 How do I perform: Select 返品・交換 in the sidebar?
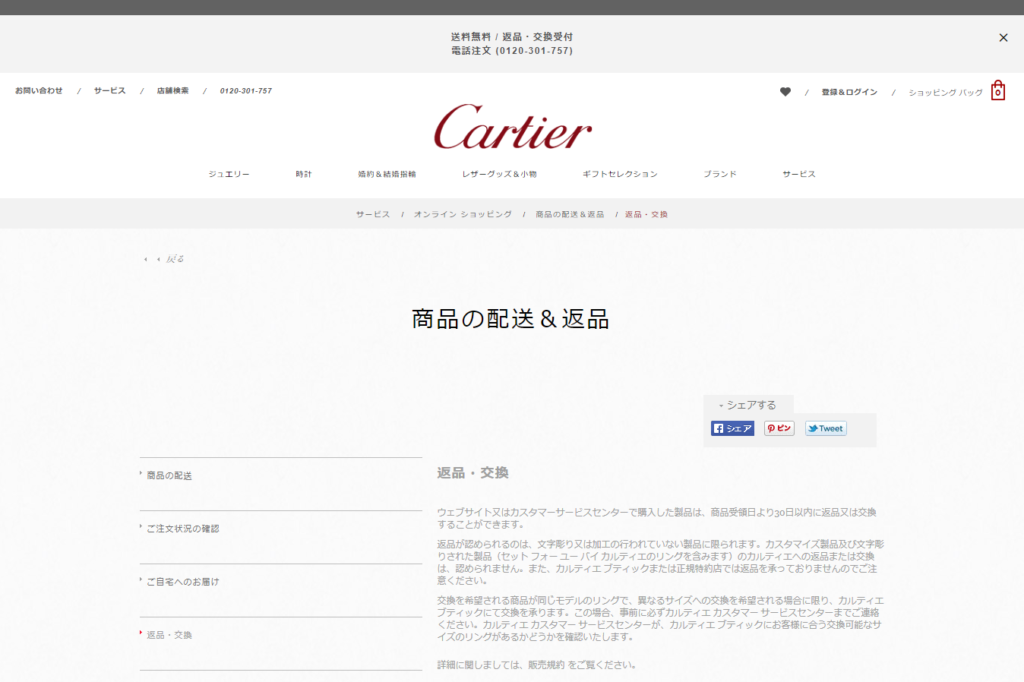(x=171, y=633)
